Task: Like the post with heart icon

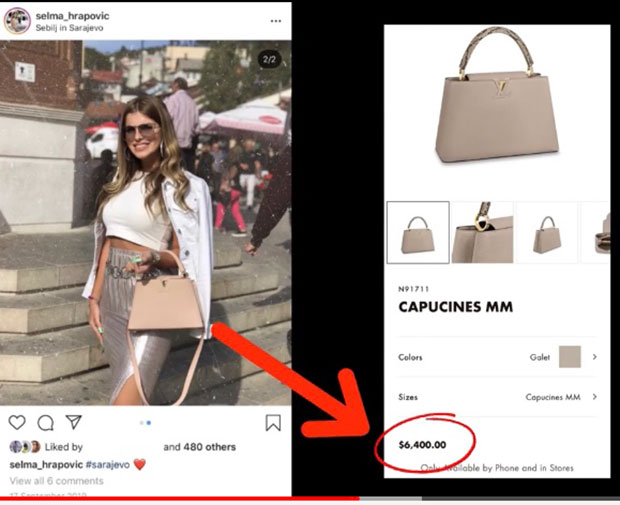Action: pos(17,422)
